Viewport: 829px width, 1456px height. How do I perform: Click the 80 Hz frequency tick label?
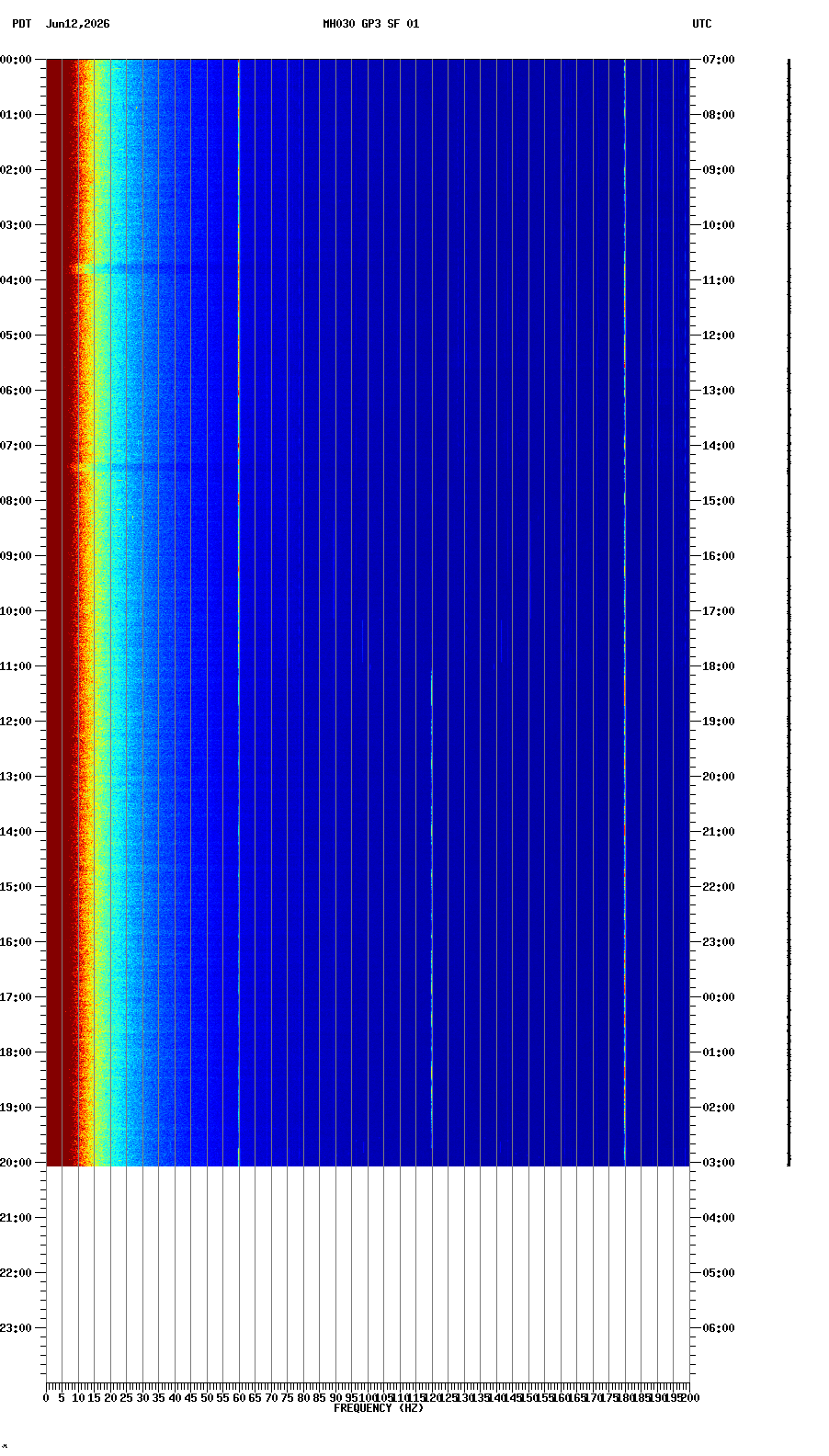click(303, 1398)
